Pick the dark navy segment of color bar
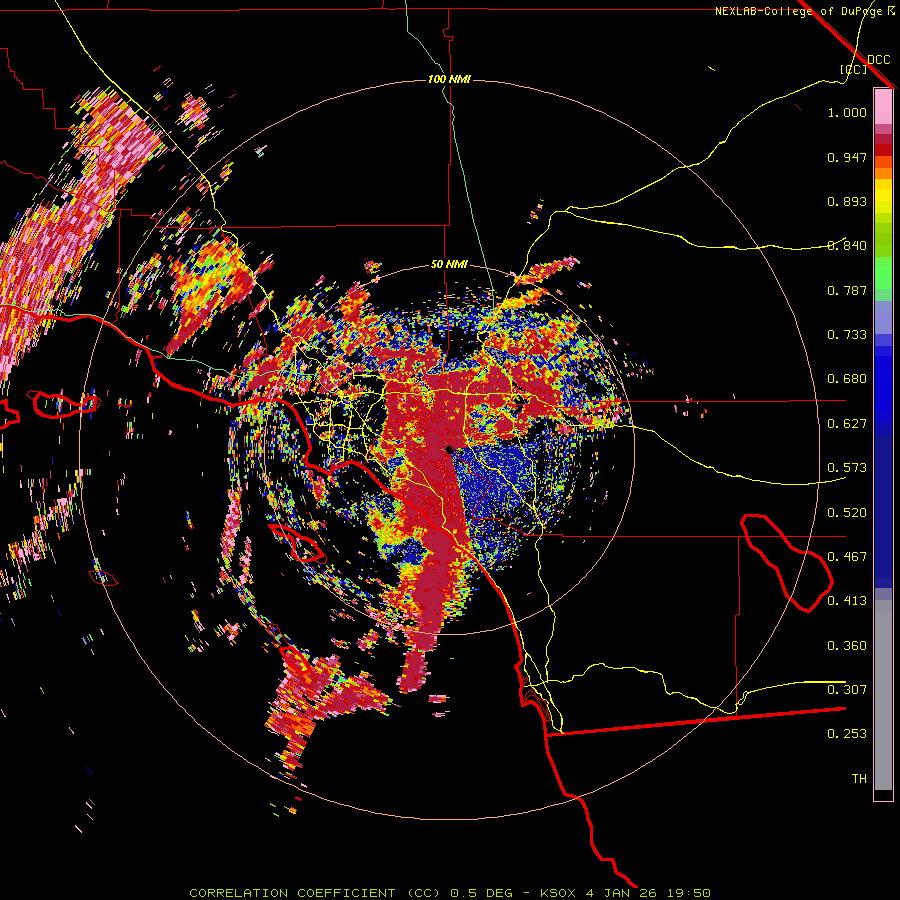This screenshot has width=900, height=900. (x=883, y=511)
